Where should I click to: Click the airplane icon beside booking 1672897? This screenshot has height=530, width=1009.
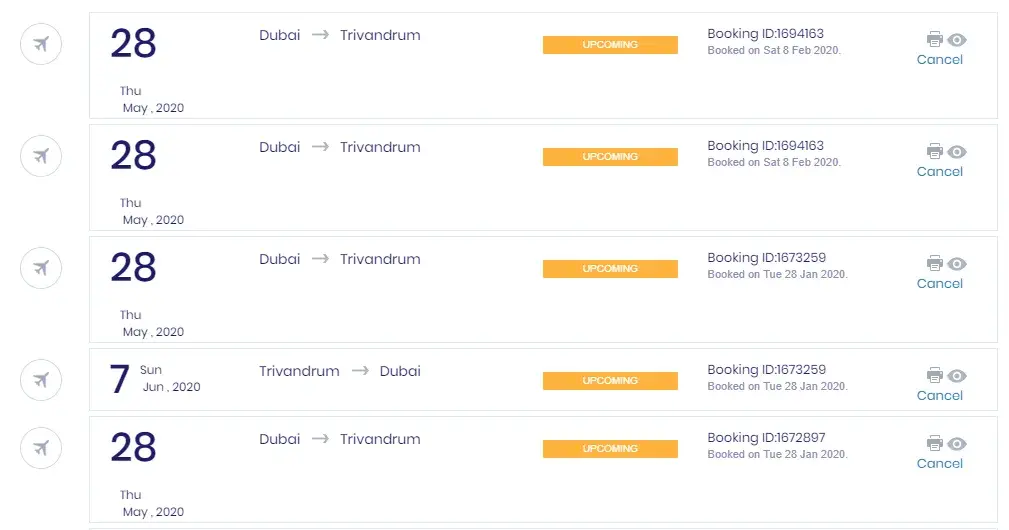[x=41, y=447]
